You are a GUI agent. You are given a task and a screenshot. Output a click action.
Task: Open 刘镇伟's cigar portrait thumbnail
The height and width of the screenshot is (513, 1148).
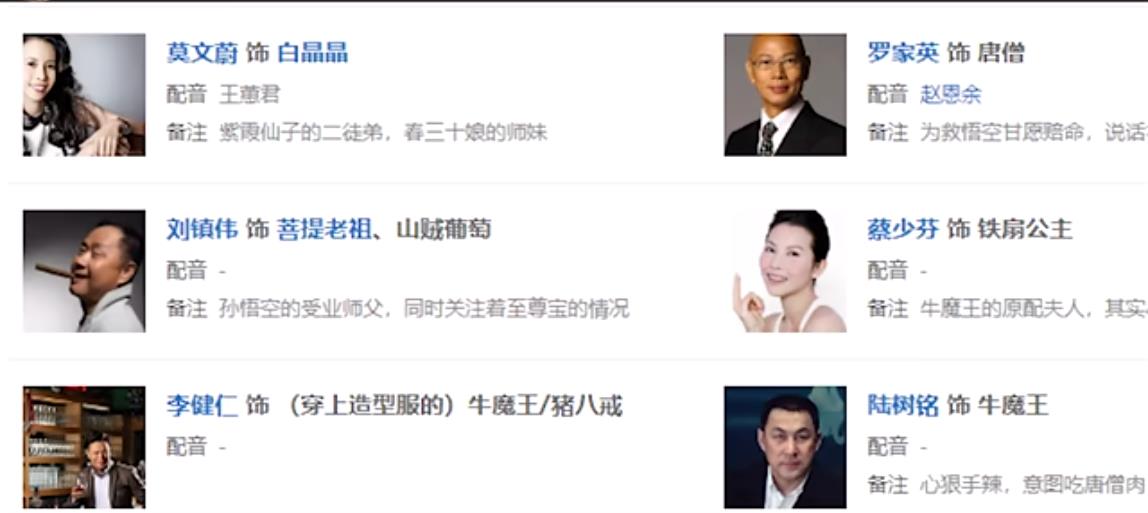tap(84, 271)
